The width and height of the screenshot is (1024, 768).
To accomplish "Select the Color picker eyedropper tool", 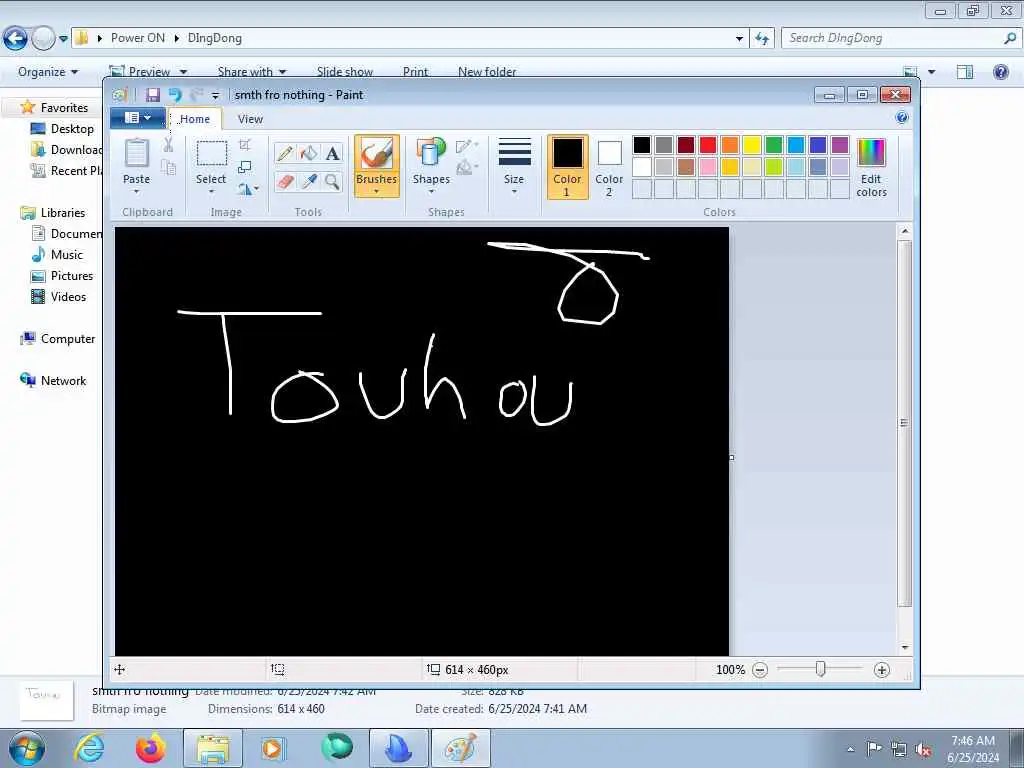I will click(x=309, y=181).
